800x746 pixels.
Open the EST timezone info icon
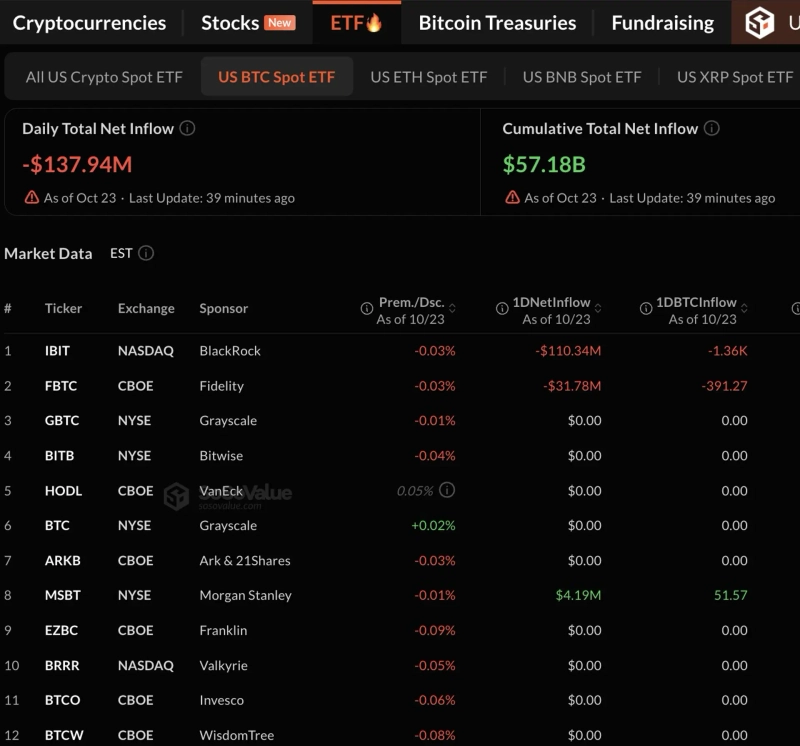tap(146, 253)
